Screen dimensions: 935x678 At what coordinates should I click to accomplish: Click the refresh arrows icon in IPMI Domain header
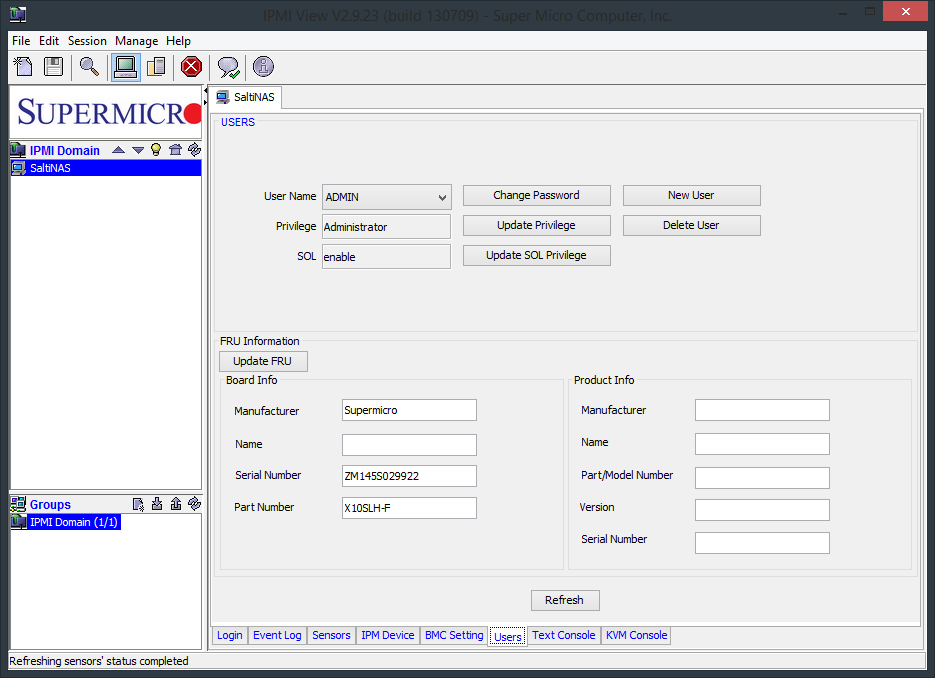(194, 150)
